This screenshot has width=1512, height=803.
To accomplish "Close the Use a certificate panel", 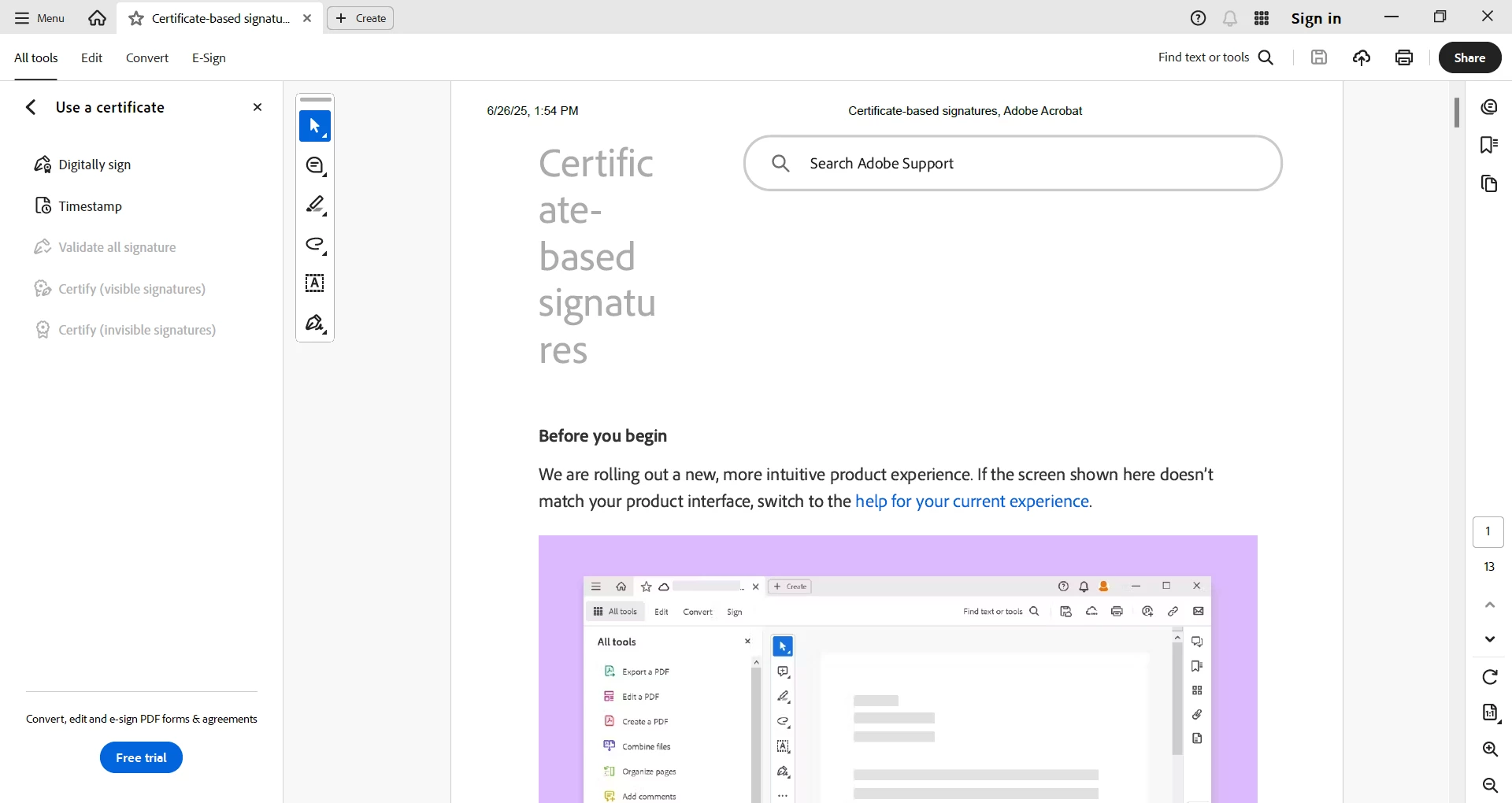I will point(258,107).
